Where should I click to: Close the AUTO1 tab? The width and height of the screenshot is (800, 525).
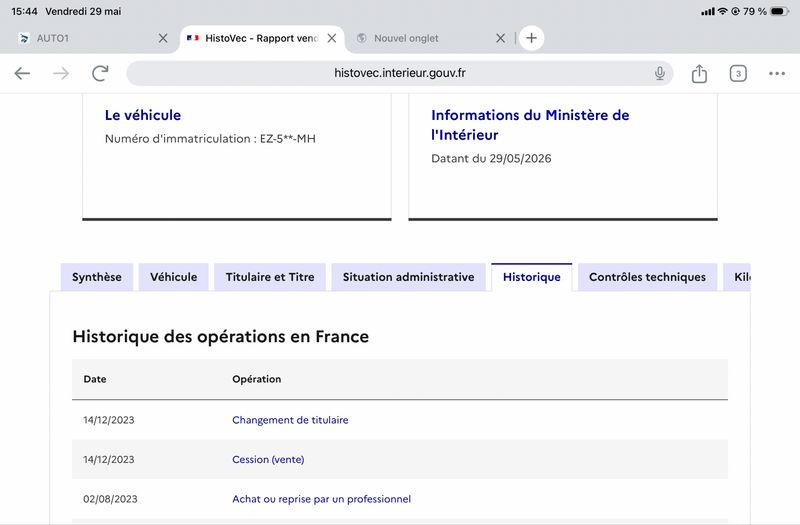tap(163, 38)
